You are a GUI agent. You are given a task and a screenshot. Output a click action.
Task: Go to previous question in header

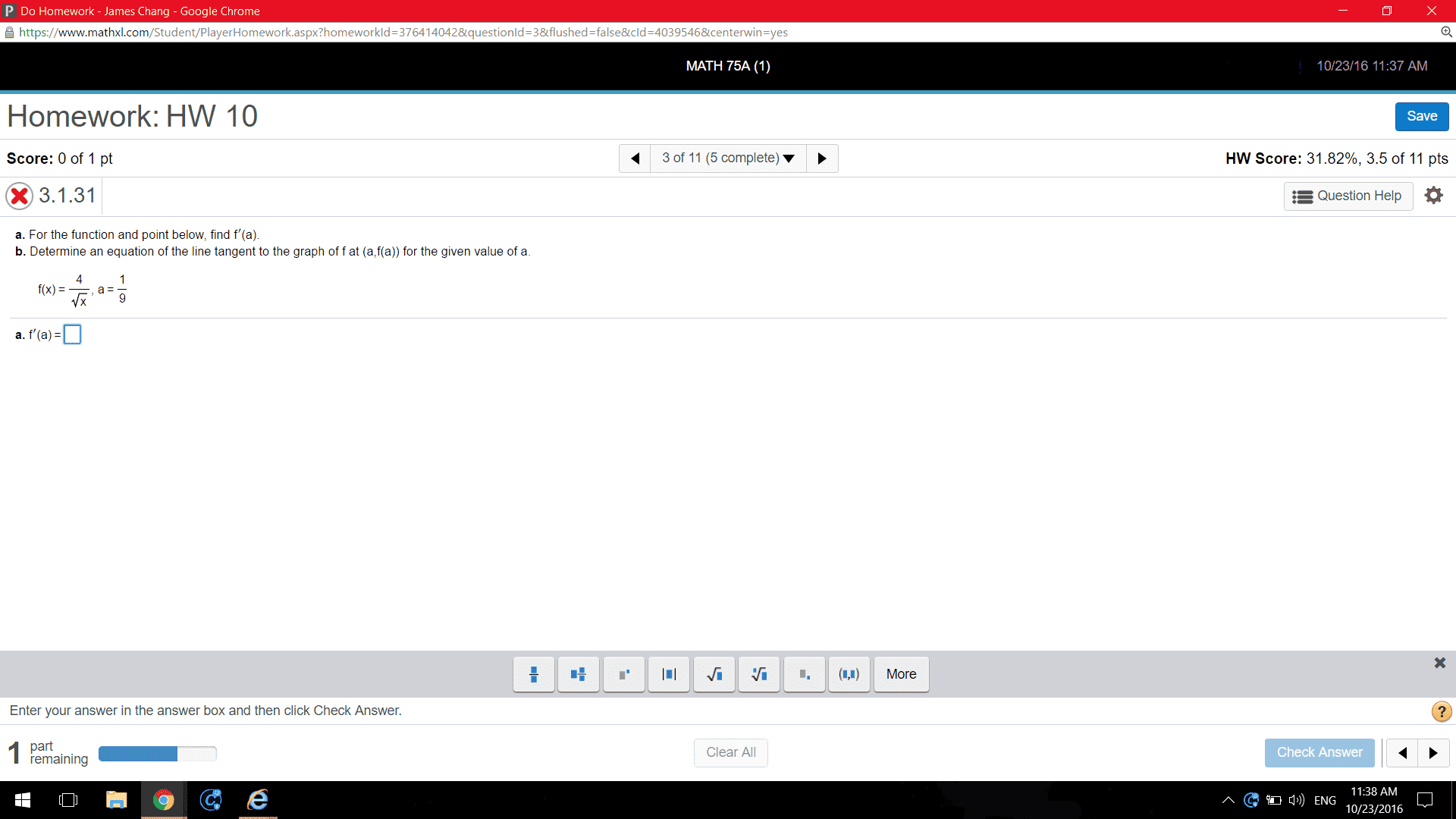635,158
